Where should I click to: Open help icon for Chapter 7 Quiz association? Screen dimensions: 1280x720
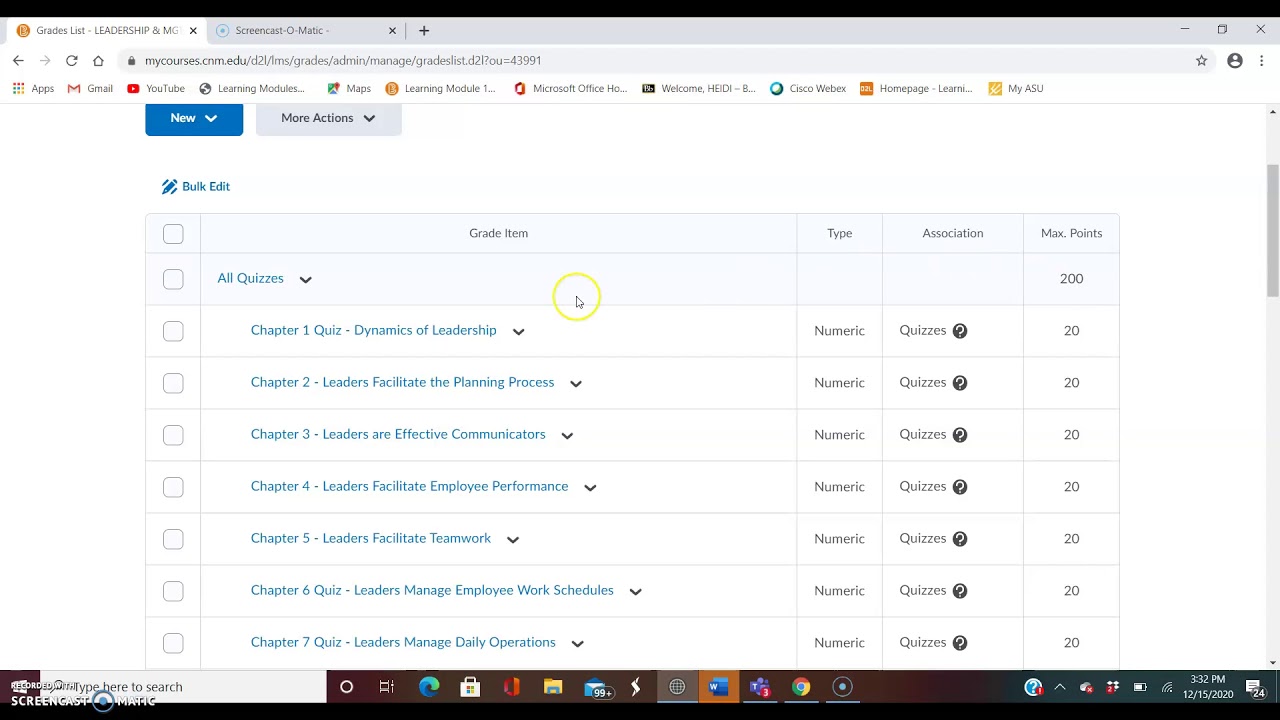coord(960,643)
